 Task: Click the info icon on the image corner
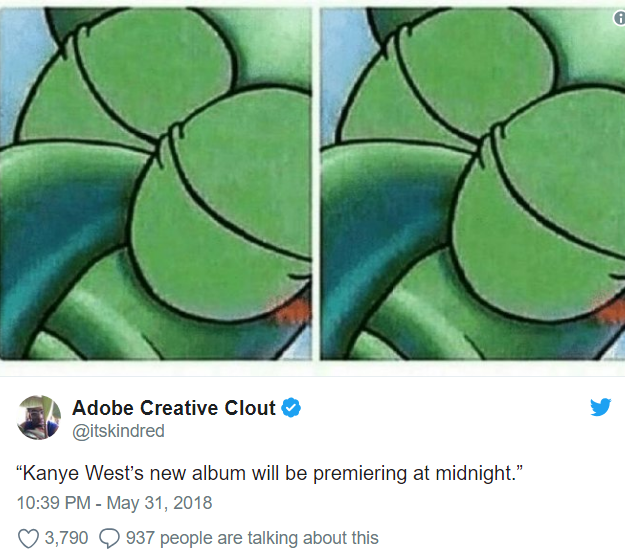[x=619, y=18]
